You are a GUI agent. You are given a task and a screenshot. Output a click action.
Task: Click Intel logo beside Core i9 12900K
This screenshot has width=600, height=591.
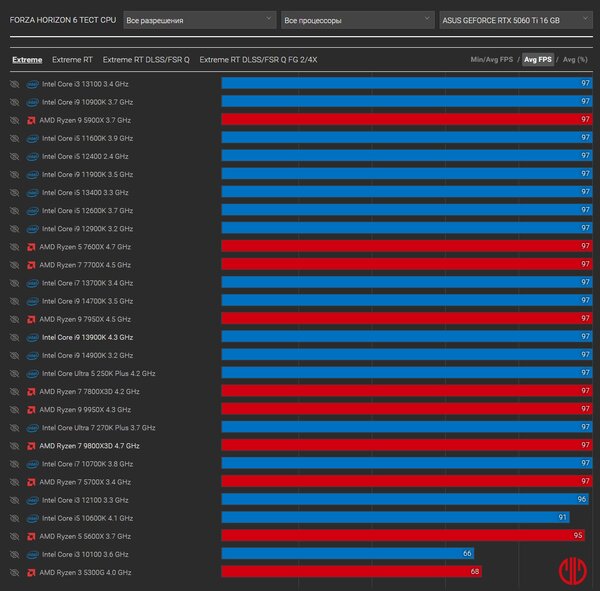click(33, 229)
